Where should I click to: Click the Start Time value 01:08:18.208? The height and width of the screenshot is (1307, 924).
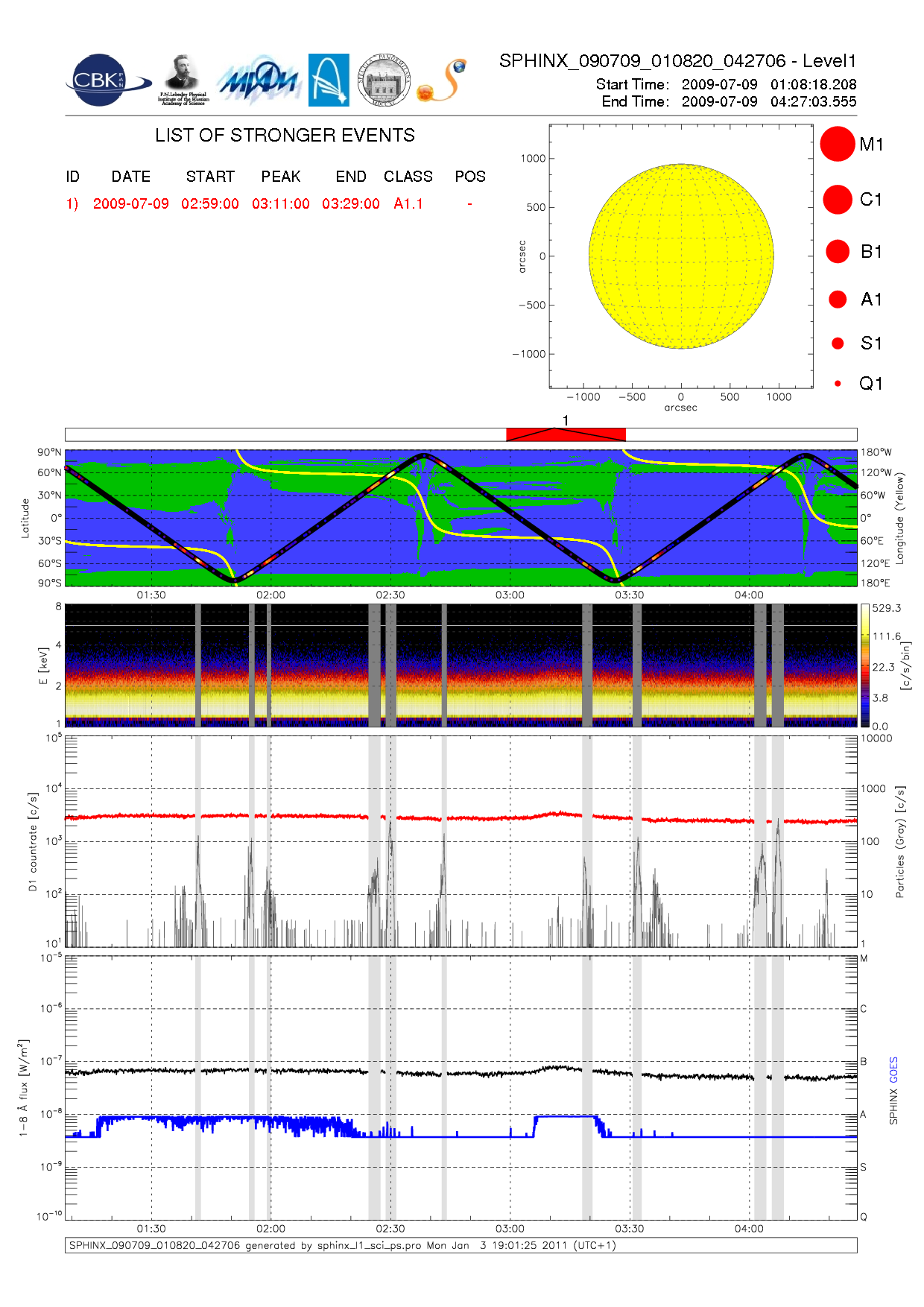click(x=814, y=84)
